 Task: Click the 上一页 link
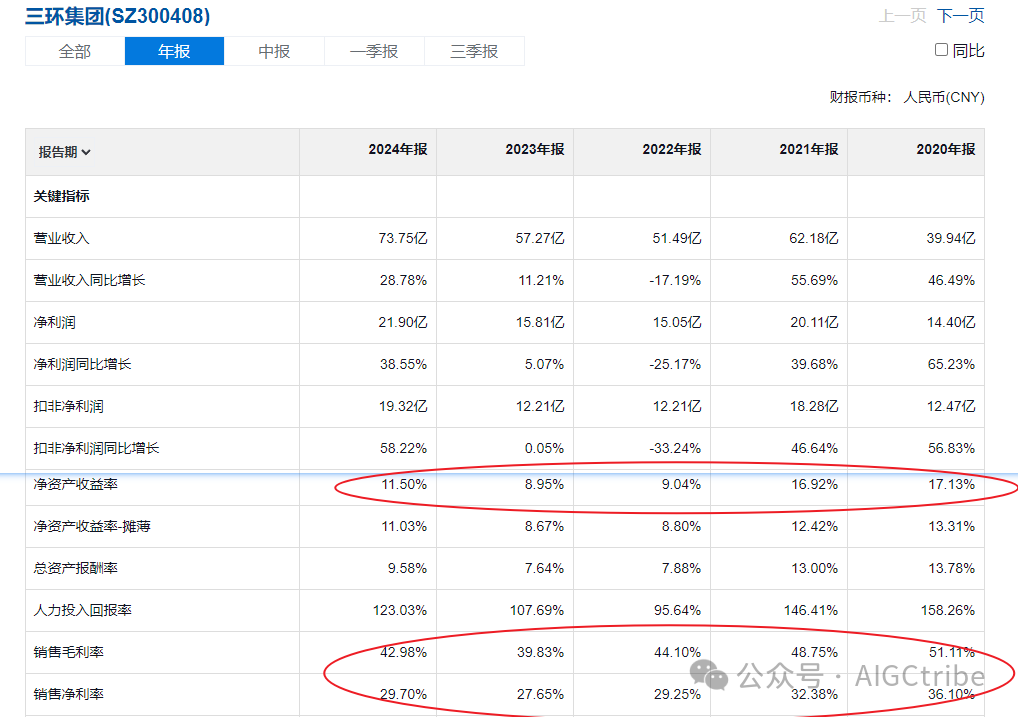pos(902,16)
